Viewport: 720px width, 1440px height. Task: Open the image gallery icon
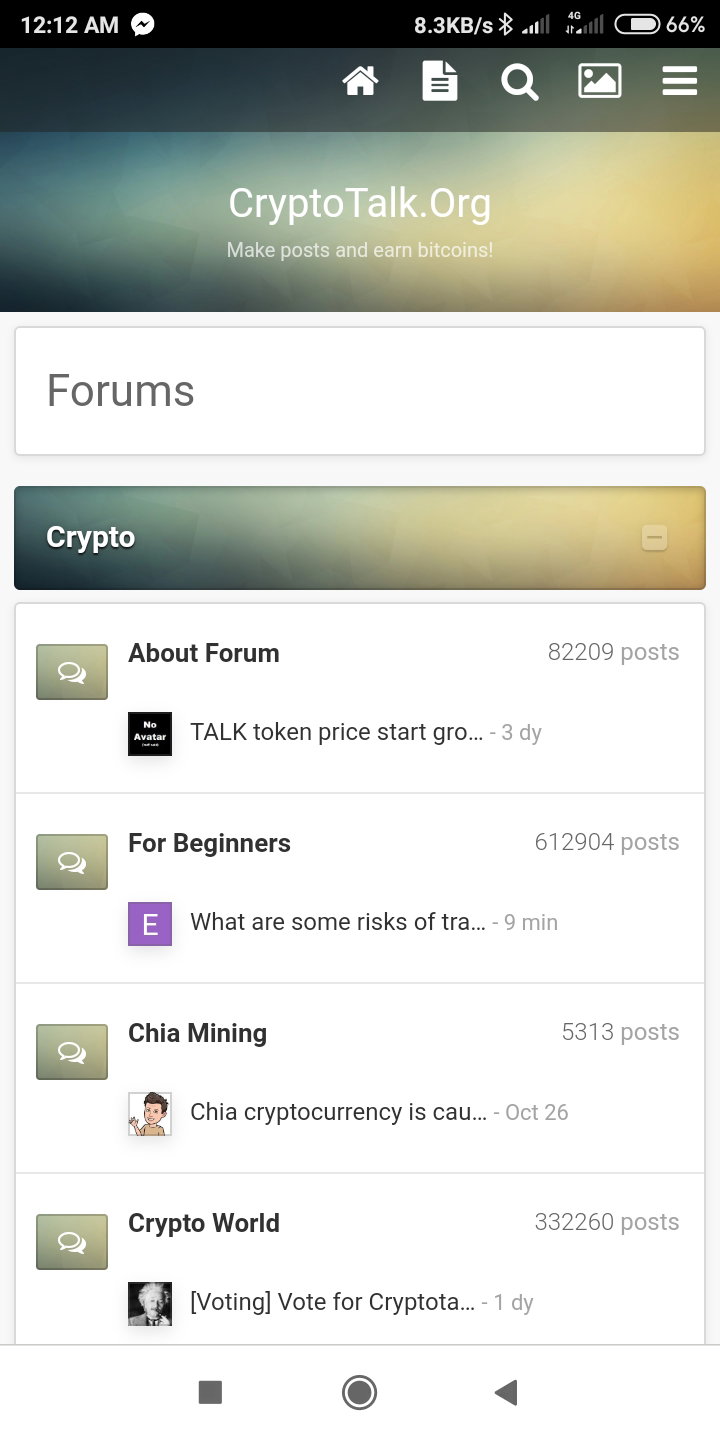click(600, 81)
